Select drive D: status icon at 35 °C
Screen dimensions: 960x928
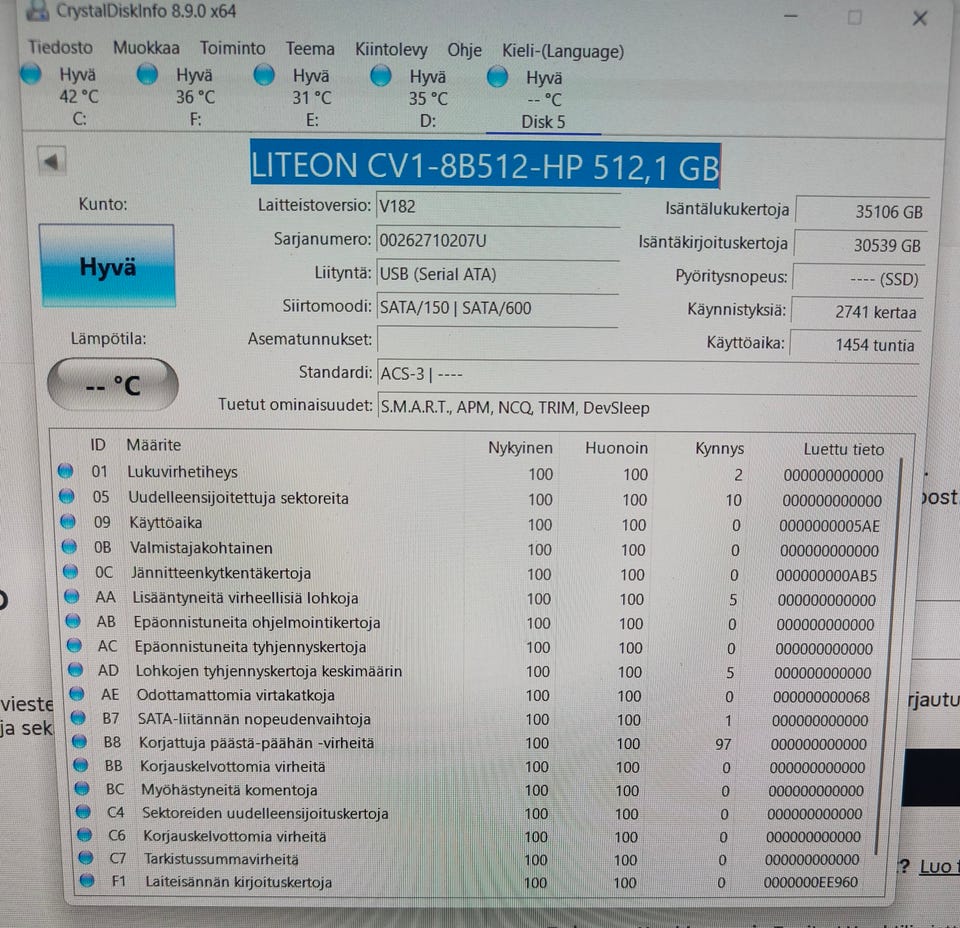coord(381,77)
